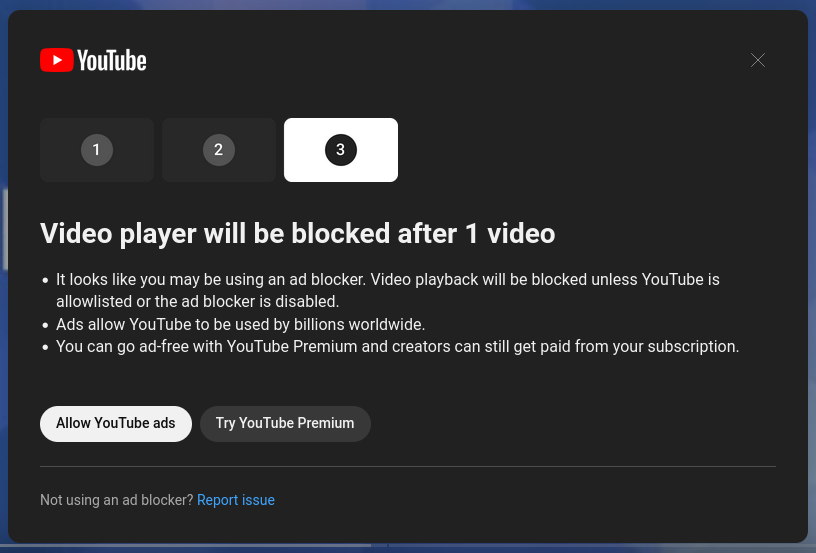Select step 1 tab
This screenshot has height=553, width=816.
click(97, 150)
